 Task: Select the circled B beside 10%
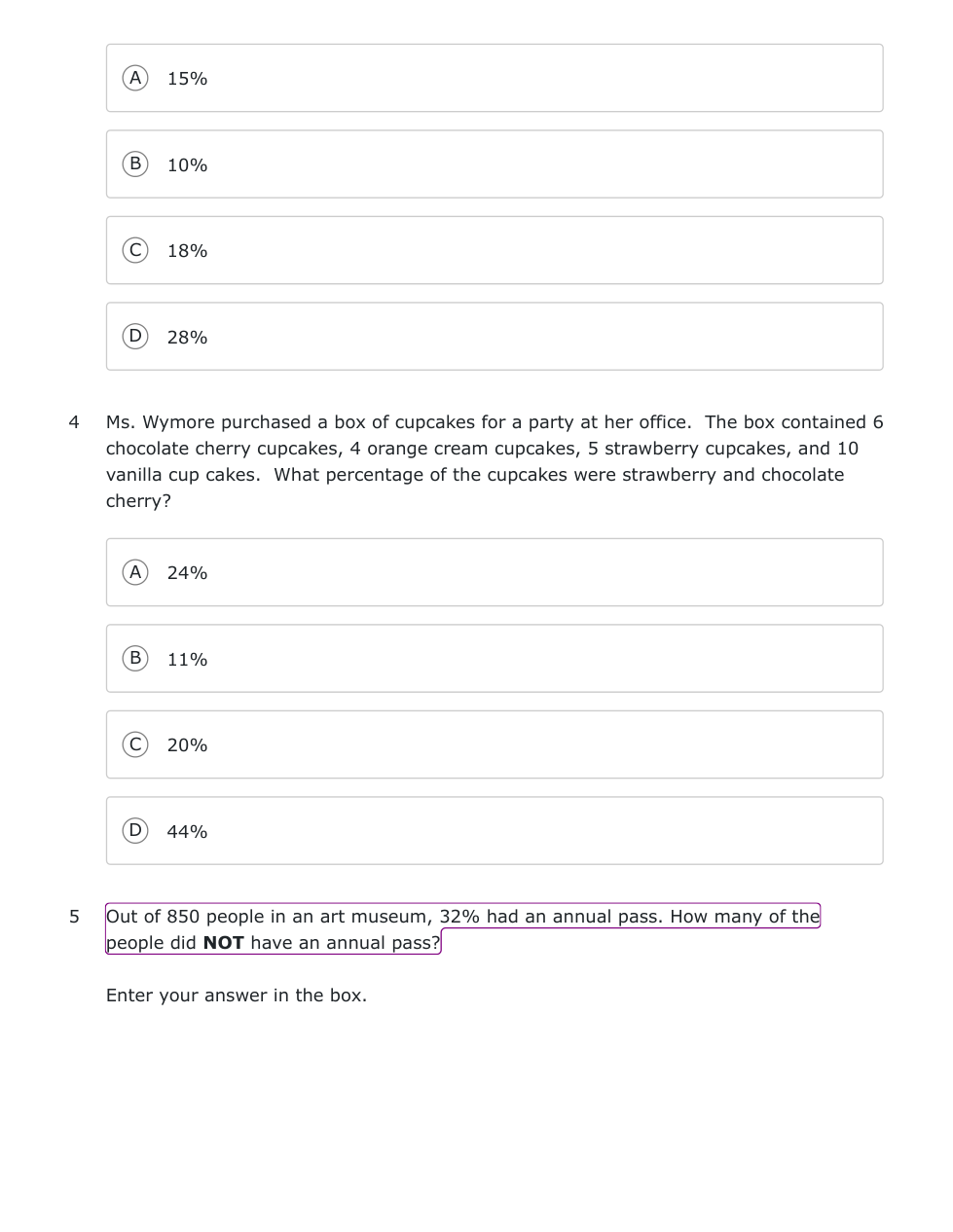coord(135,163)
